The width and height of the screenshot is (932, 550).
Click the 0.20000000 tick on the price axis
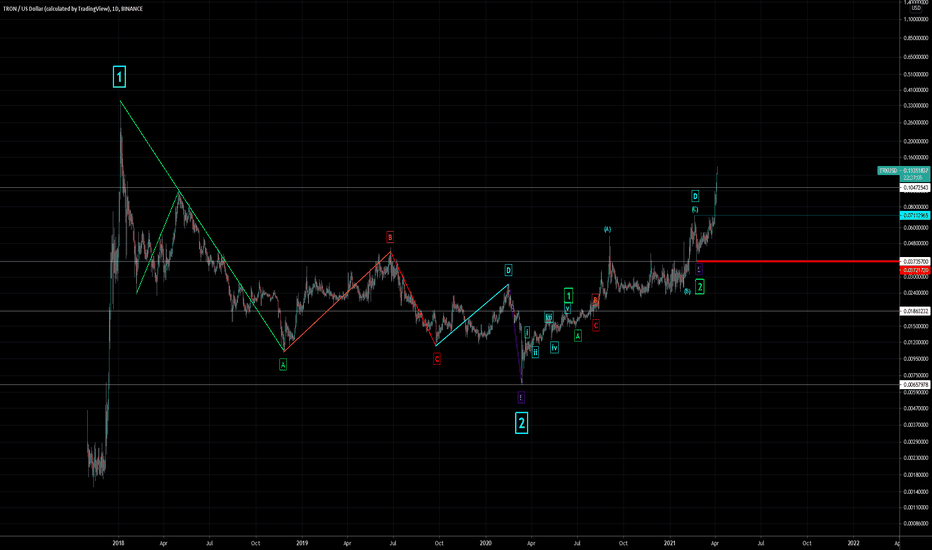coord(916,142)
